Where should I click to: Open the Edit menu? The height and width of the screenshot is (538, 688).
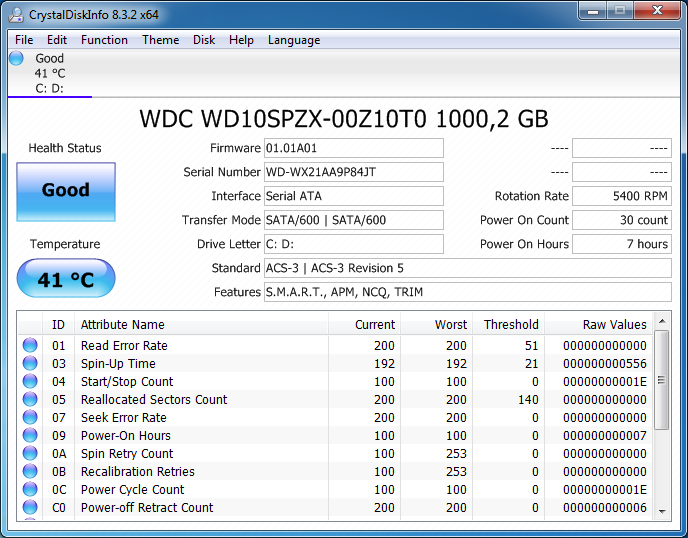tap(57, 40)
